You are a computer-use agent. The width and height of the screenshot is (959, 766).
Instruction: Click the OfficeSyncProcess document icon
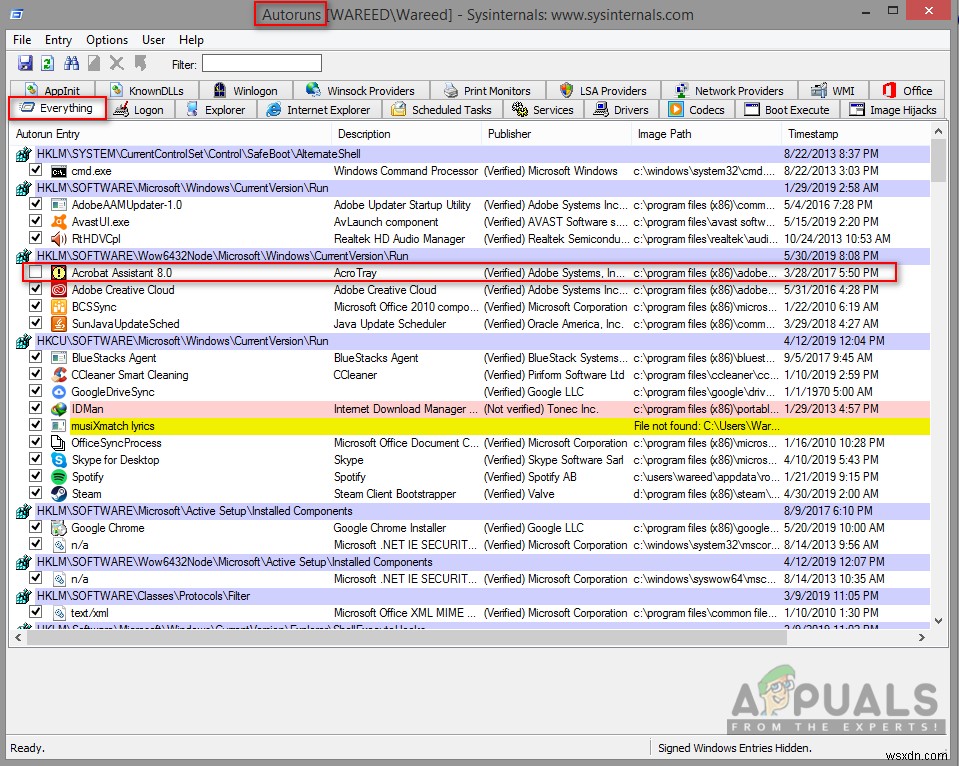click(x=59, y=442)
